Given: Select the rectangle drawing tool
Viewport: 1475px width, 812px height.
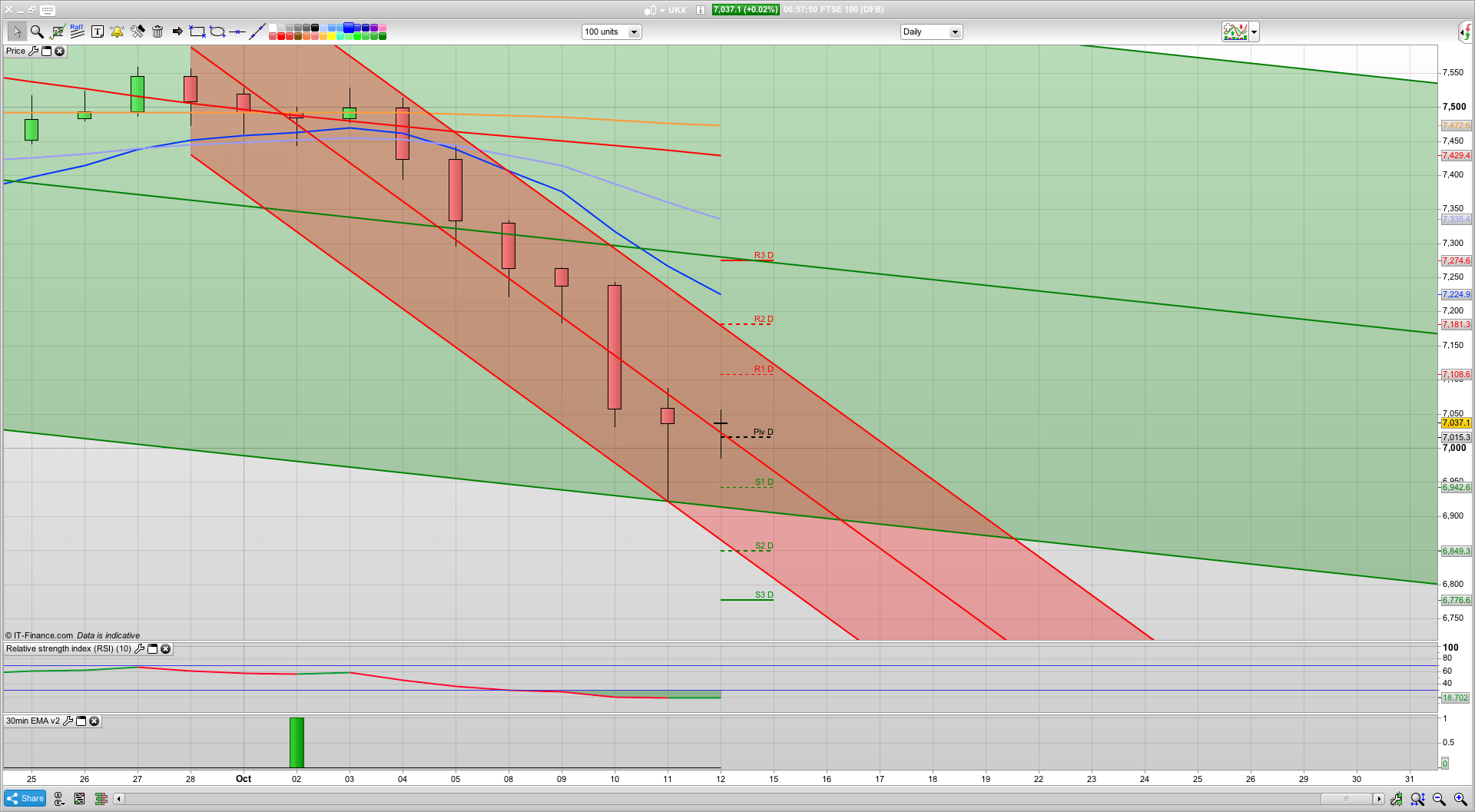Looking at the screenshot, I should coord(197,31).
